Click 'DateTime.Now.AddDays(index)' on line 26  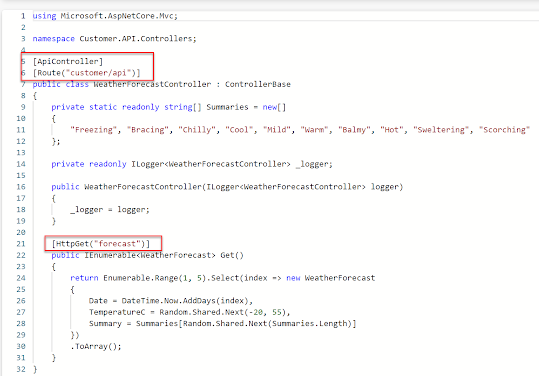[x=185, y=301]
